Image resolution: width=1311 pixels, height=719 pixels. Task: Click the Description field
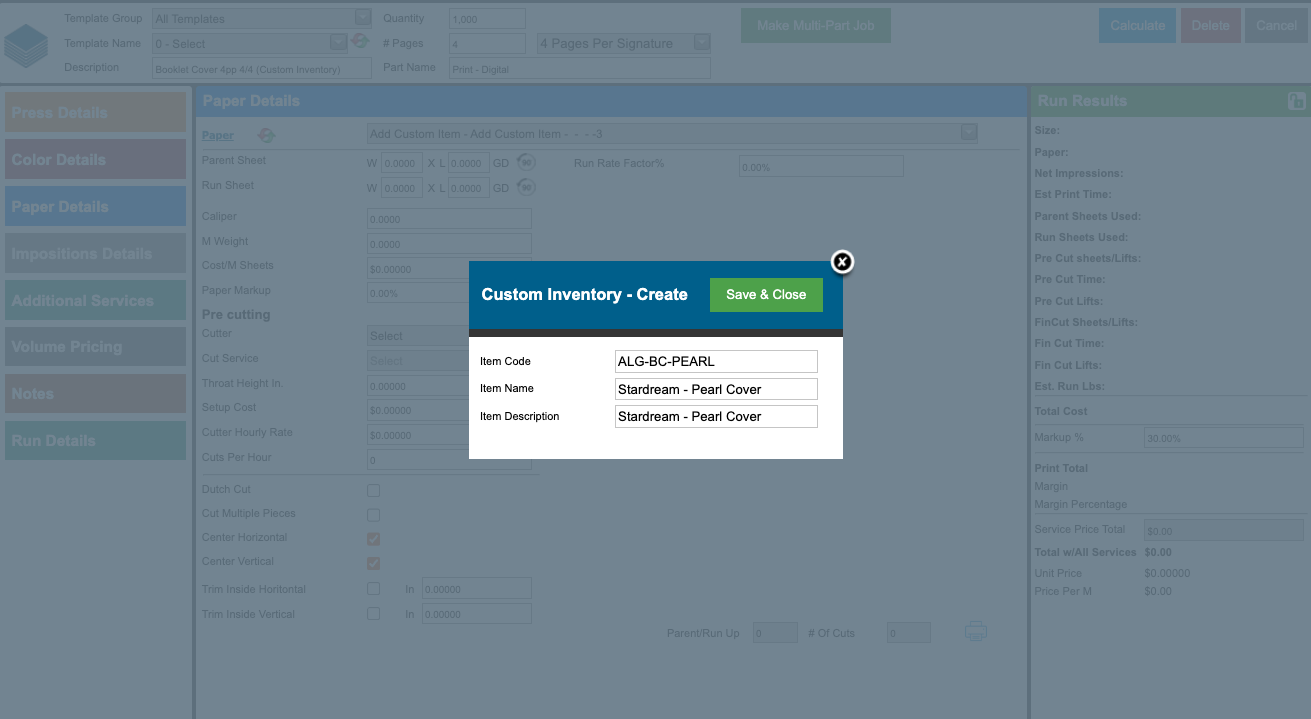pos(262,68)
